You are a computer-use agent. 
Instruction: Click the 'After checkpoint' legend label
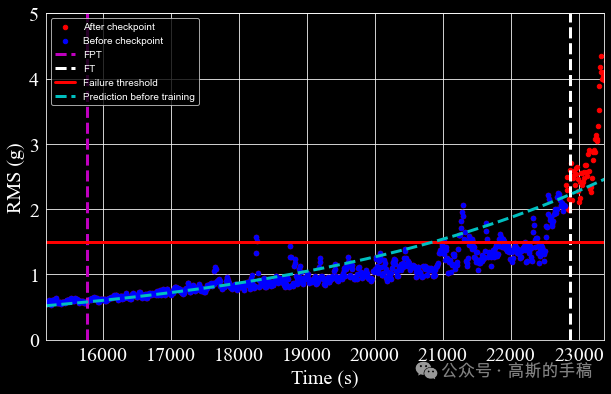coord(119,27)
